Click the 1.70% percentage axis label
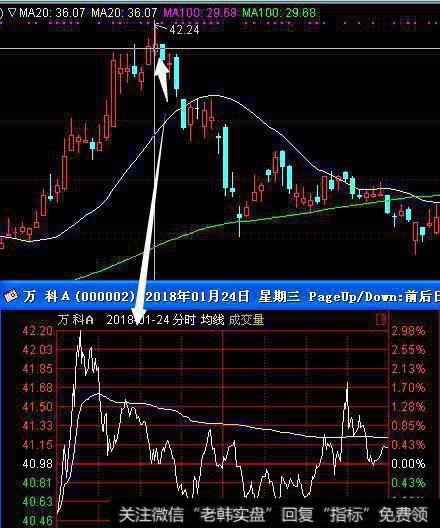The width and height of the screenshot is (440, 528). 408,388
